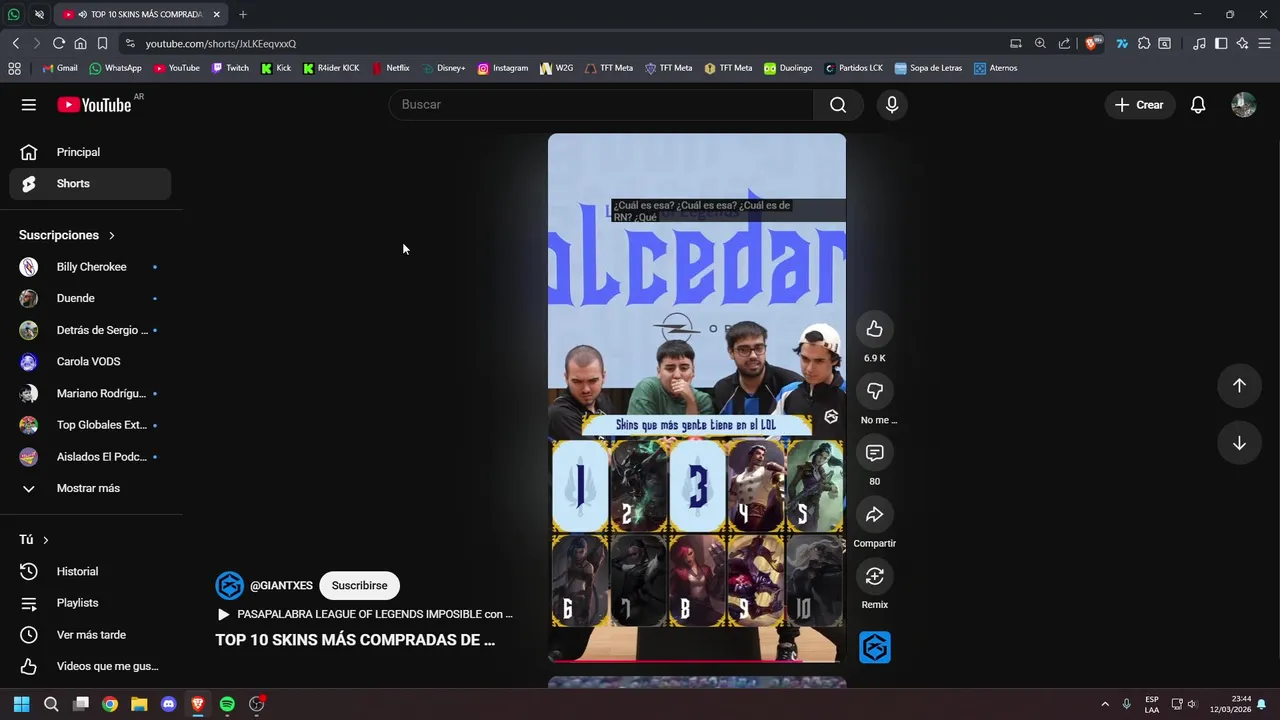Subscribe to GIANTXES with Suscribirse

tap(359, 586)
